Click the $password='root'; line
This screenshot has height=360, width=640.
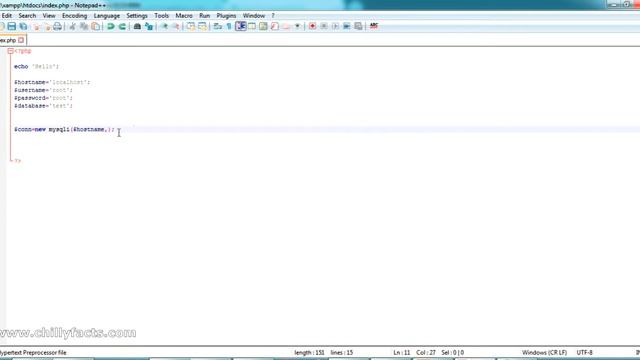(x=43, y=98)
